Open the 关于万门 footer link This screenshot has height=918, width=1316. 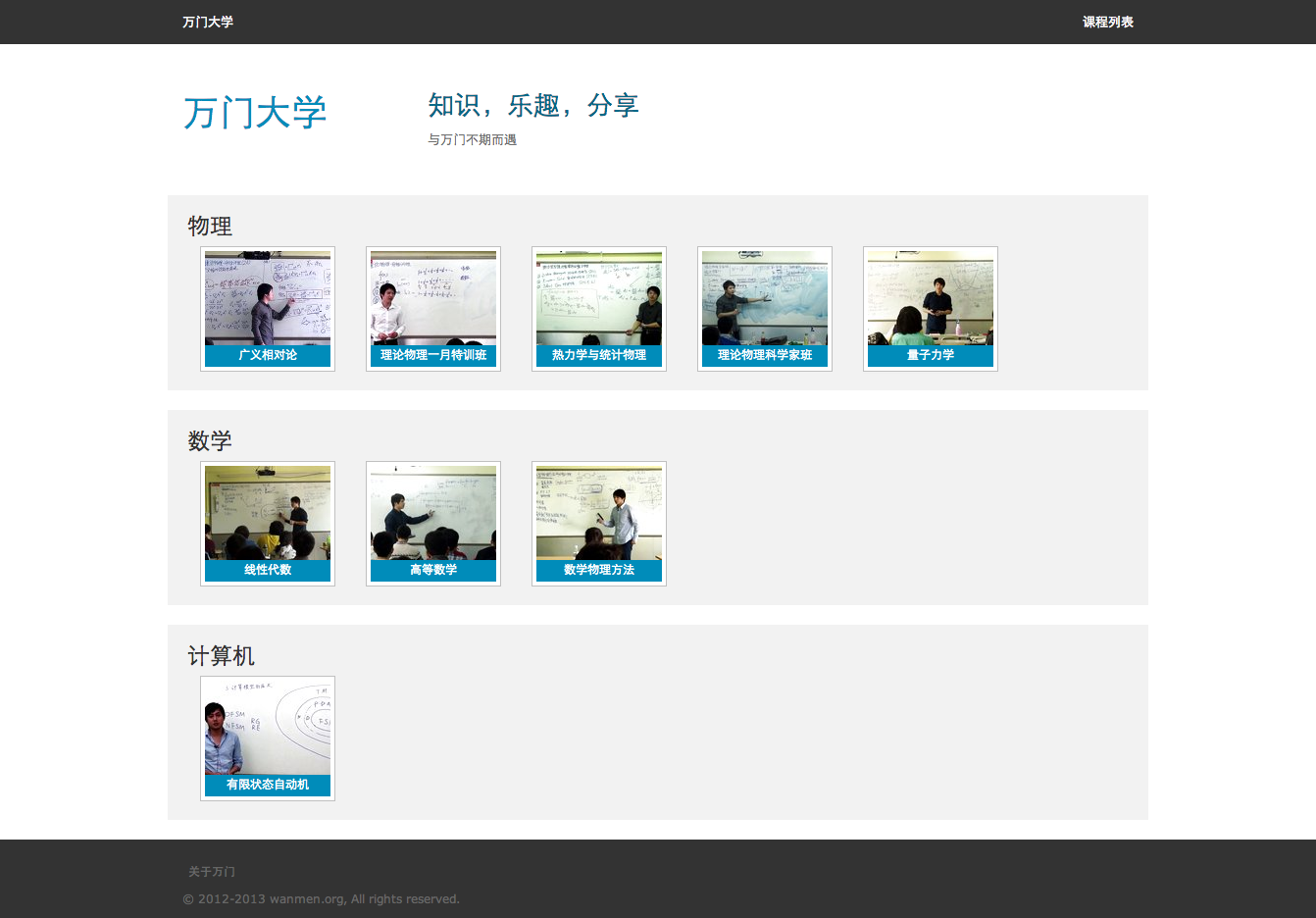pyautogui.click(x=212, y=872)
